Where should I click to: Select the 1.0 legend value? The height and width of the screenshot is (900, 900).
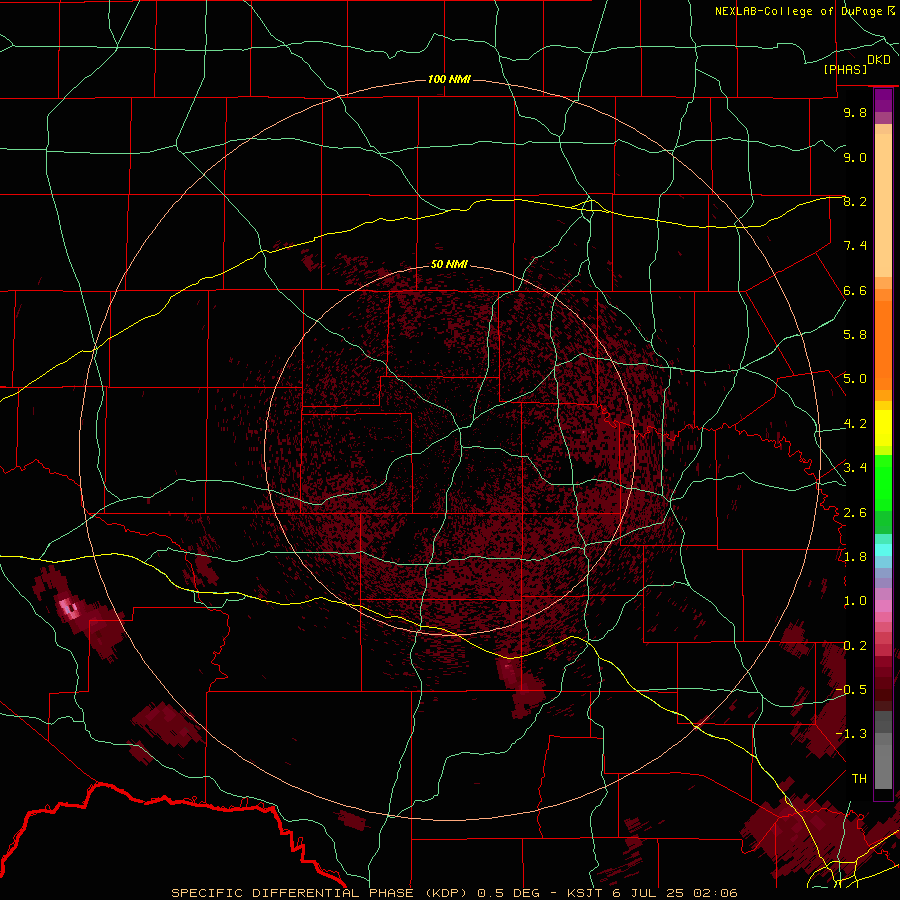click(855, 601)
